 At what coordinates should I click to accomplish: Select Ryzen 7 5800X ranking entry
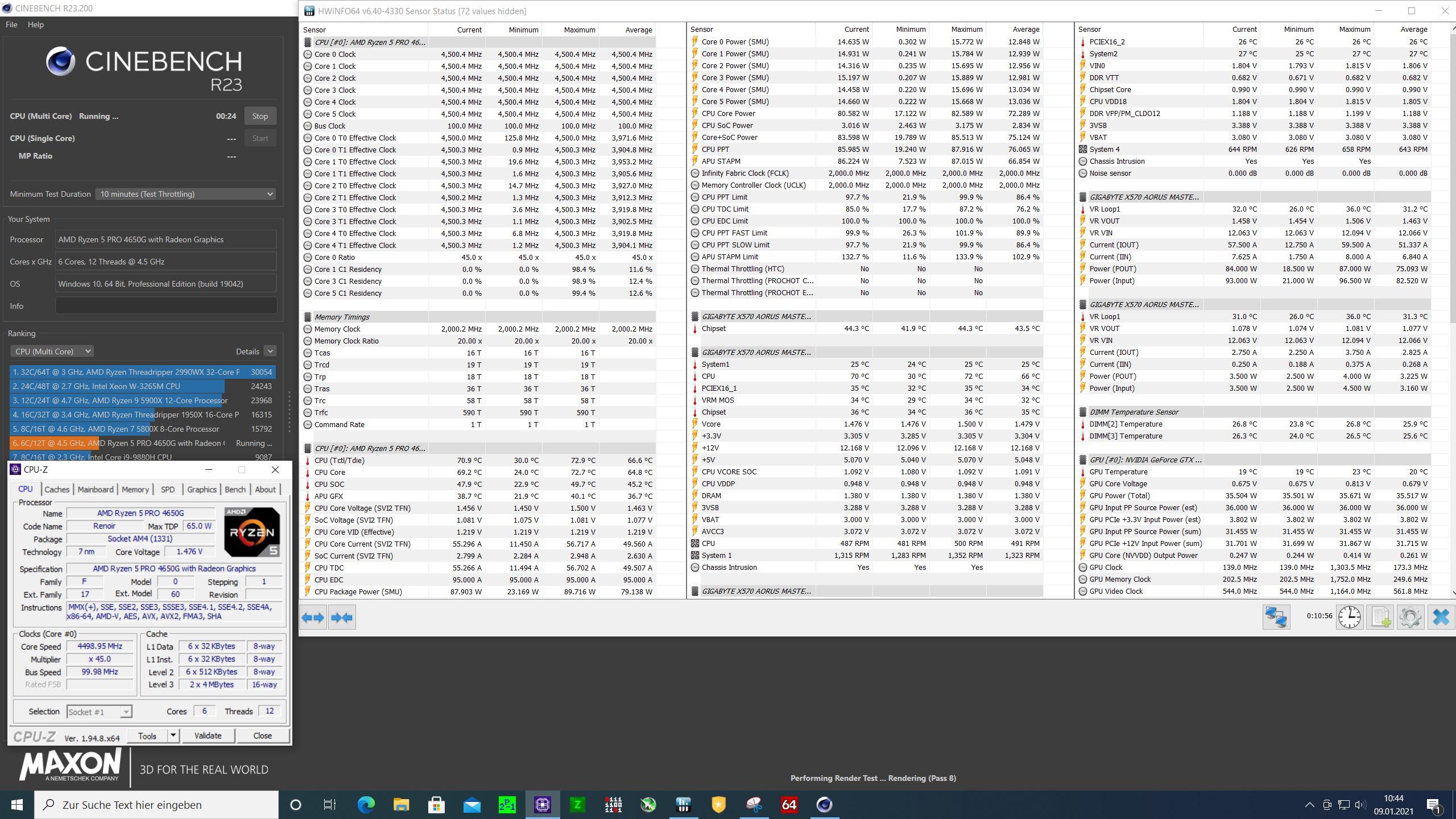point(143,429)
